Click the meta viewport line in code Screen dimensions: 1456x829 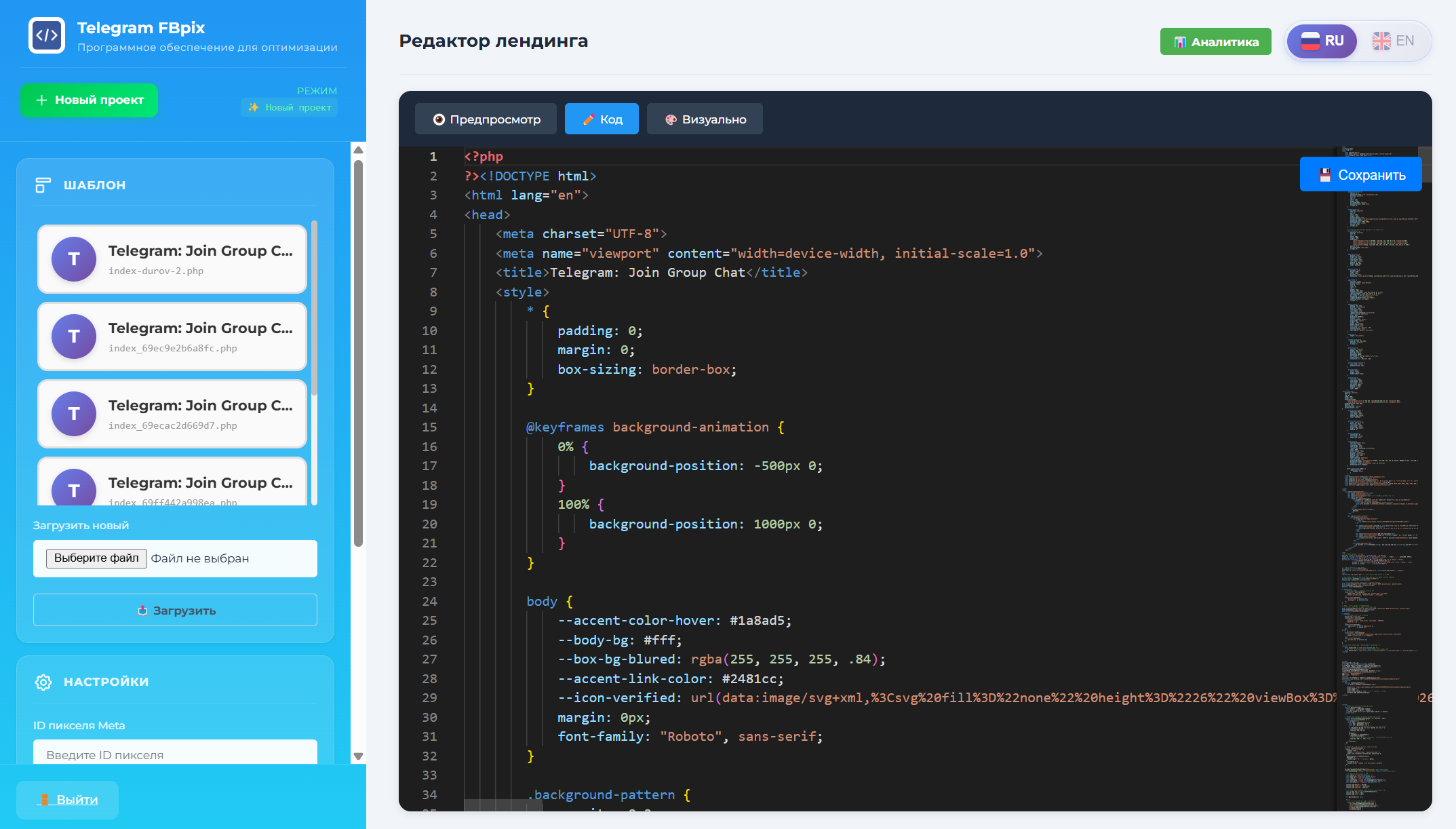click(x=769, y=254)
